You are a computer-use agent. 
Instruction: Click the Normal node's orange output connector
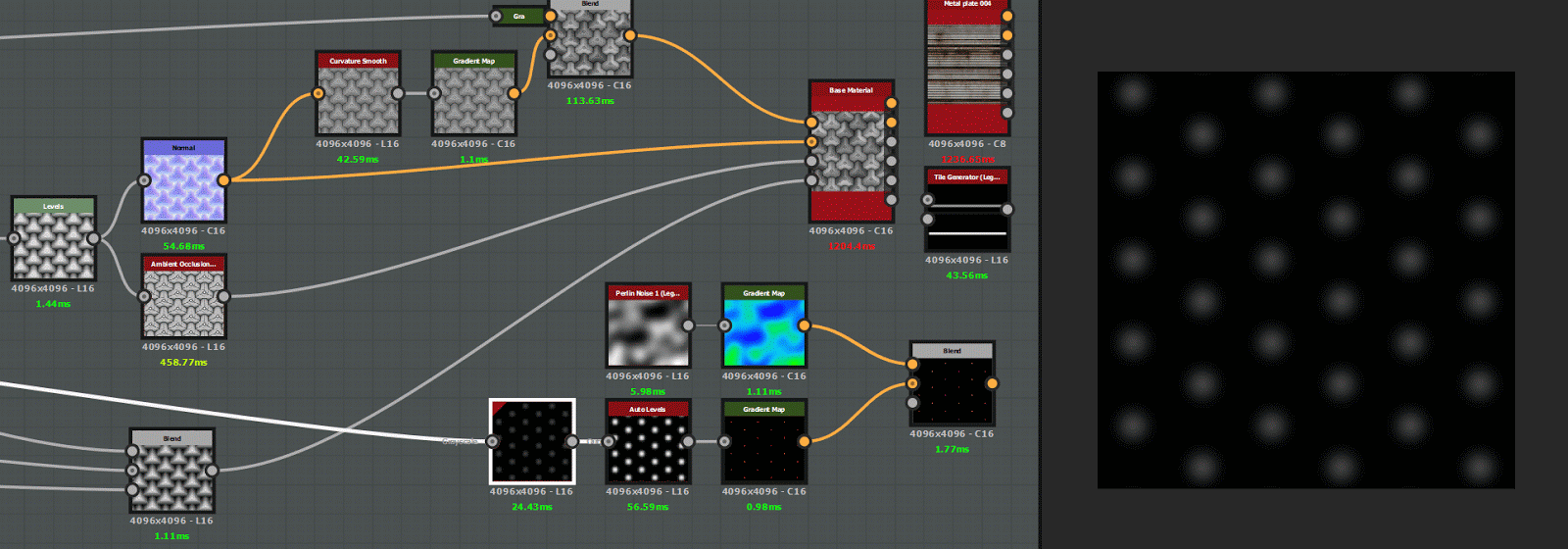(x=223, y=180)
